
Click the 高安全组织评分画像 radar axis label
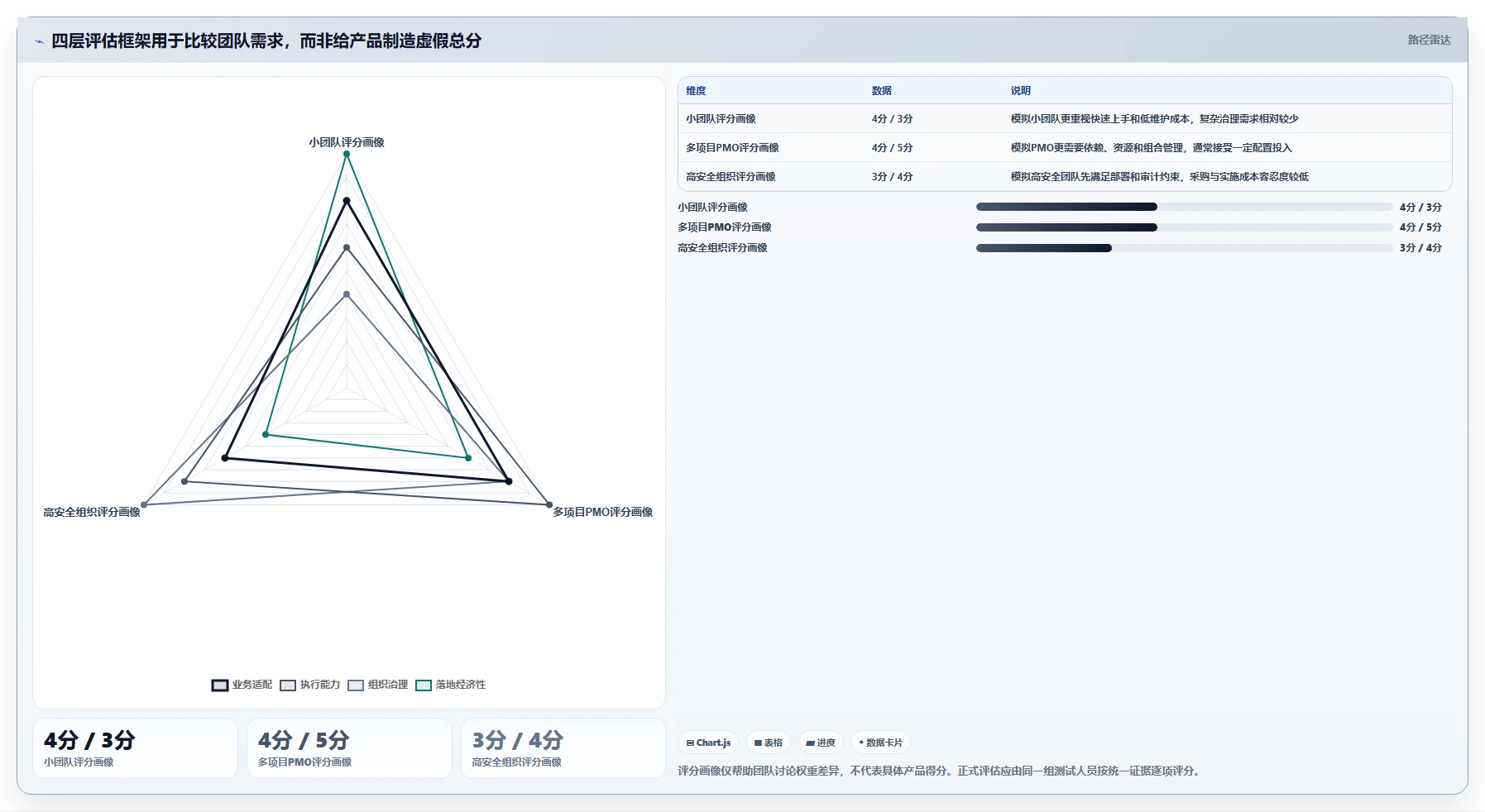92,513
